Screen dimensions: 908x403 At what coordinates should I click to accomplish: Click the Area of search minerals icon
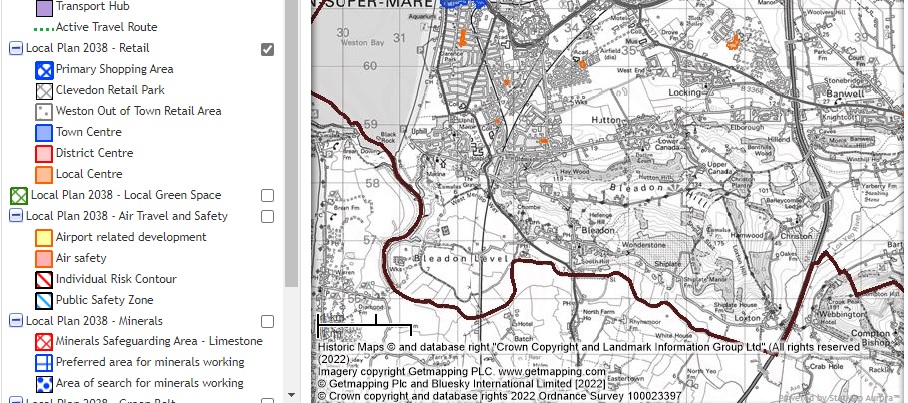point(44,384)
